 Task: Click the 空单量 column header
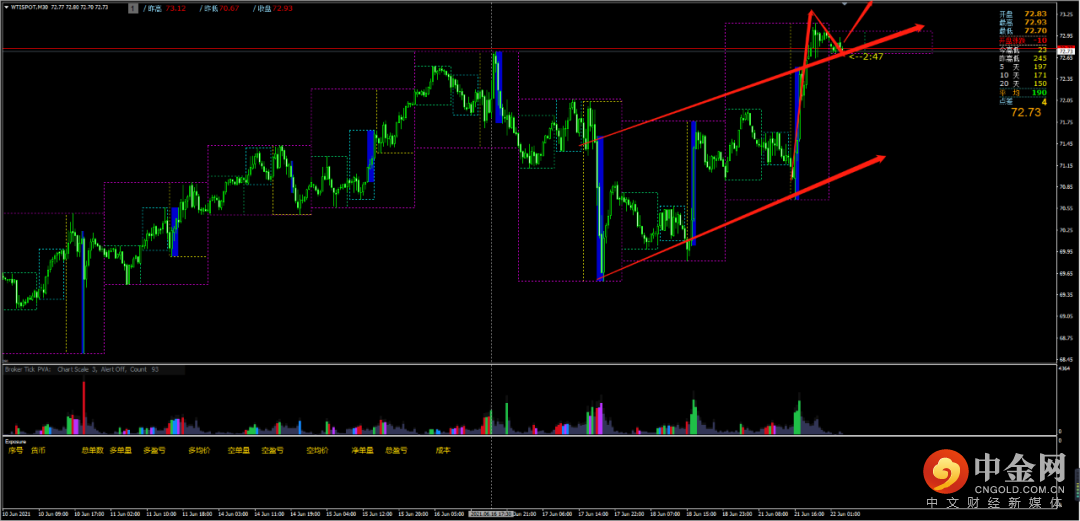tap(240, 450)
